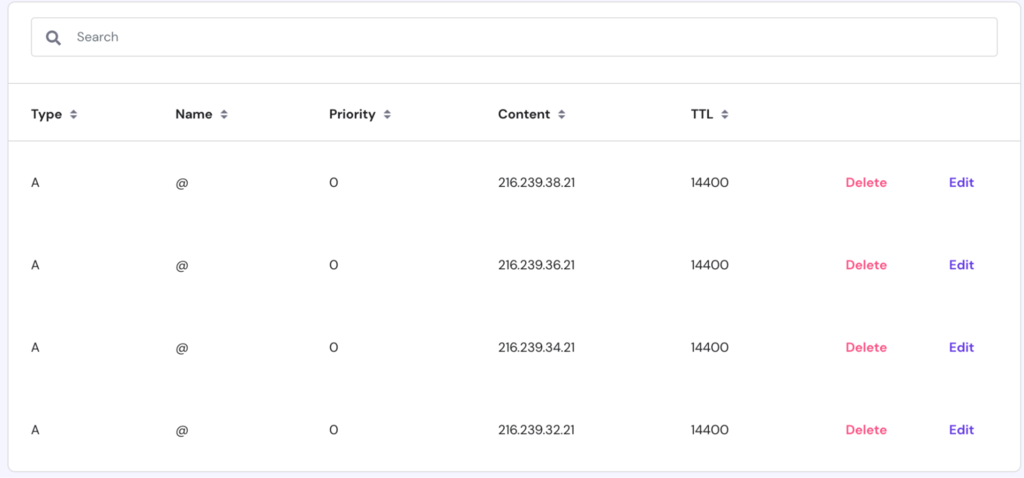
Task: Click the TTL value in 216.239.34.21 row
Action: (x=709, y=348)
